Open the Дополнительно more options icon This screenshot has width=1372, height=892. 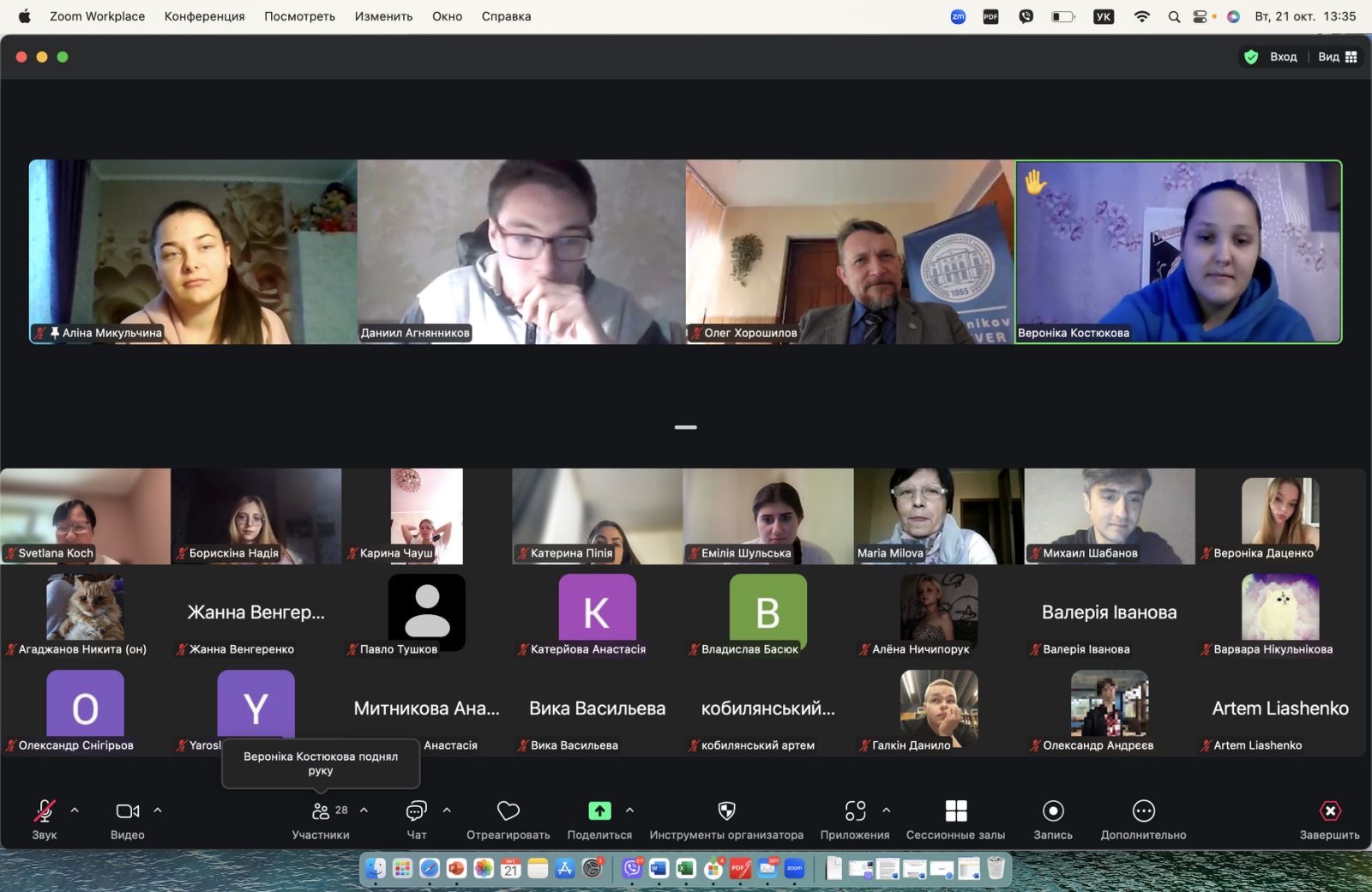(1143, 811)
